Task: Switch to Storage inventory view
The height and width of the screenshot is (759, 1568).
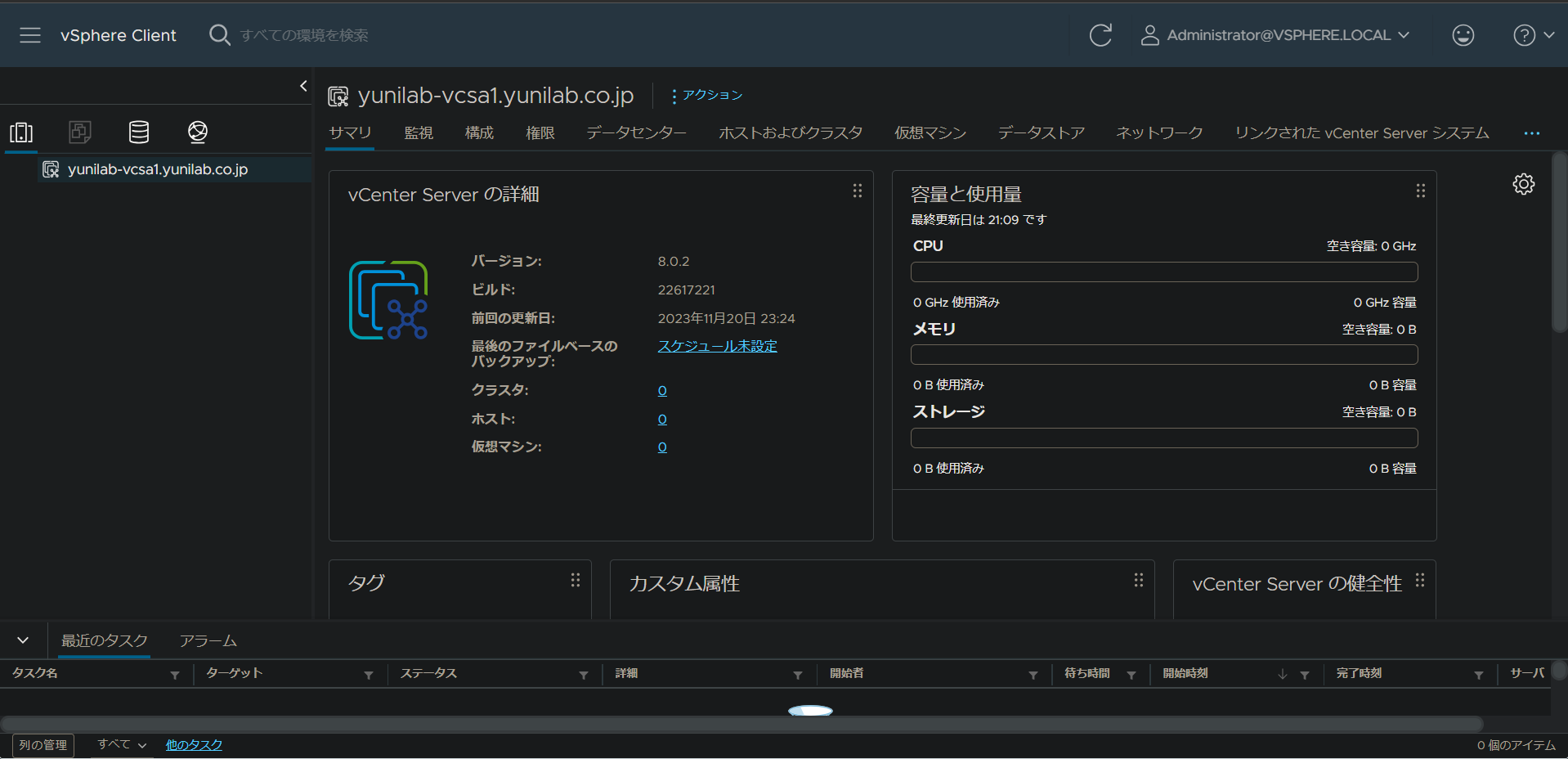Action: pos(139,132)
